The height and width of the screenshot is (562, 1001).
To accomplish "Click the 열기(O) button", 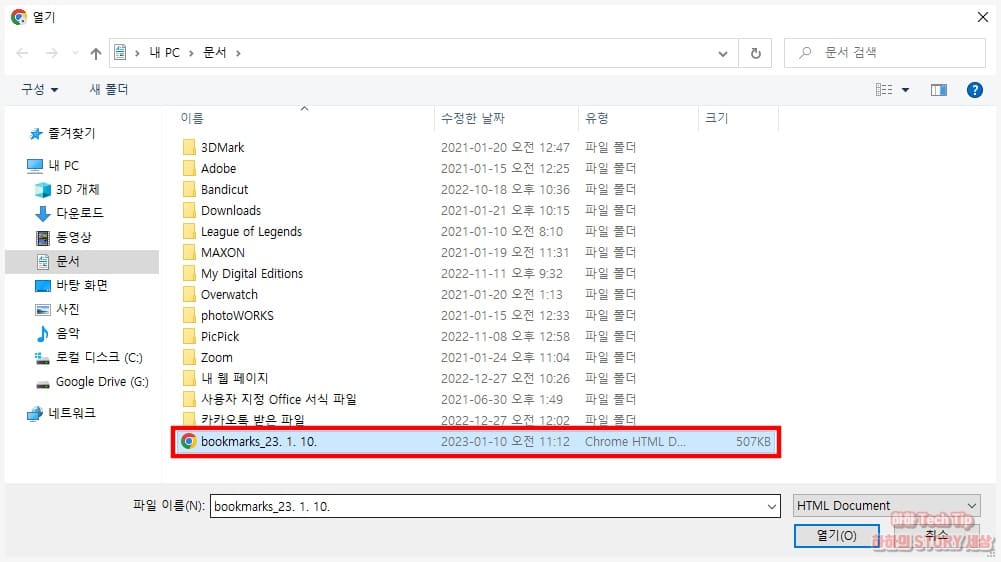I will (836, 536).
